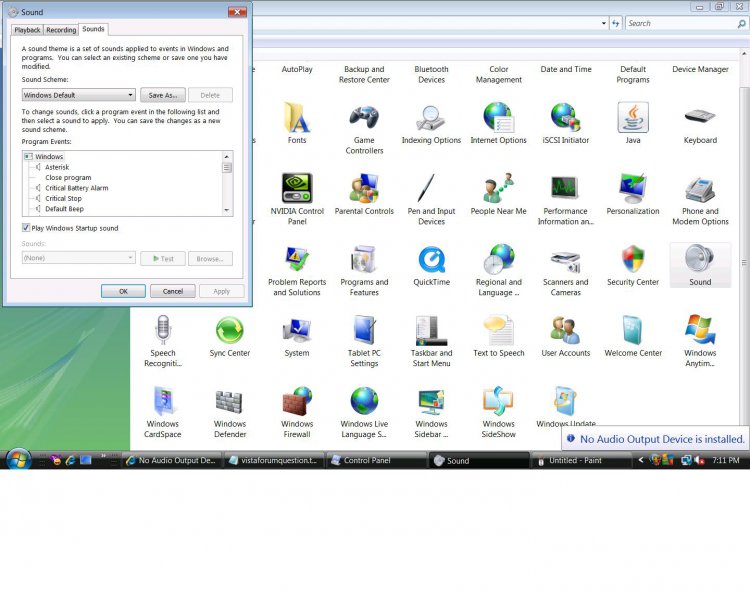Click OK in the Sound dialog
750x593 pixels.
123,291
